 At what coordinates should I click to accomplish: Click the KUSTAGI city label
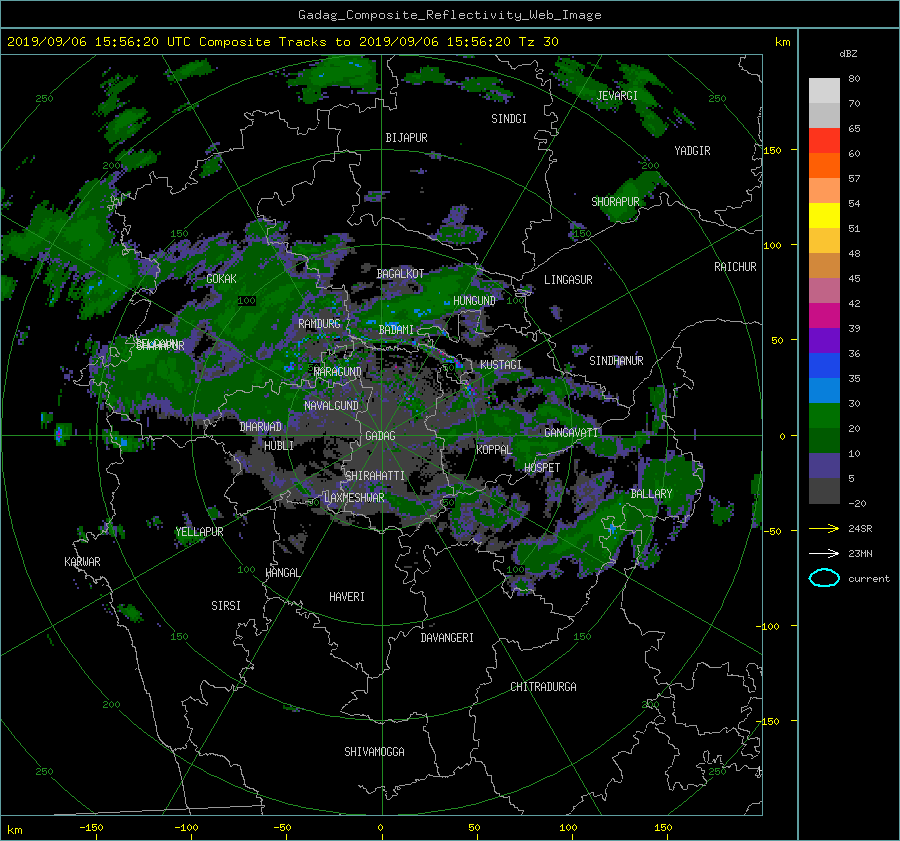click(501, 365)
